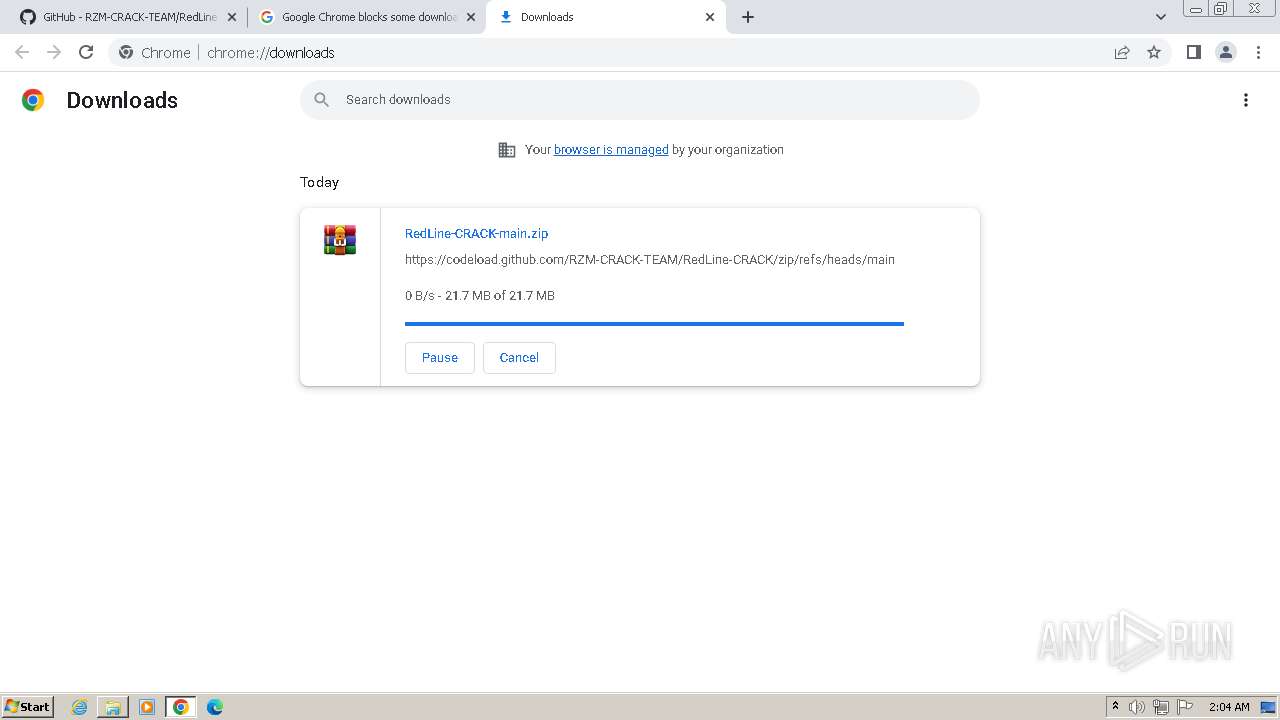Reload the downloads page

pos(86,52)
